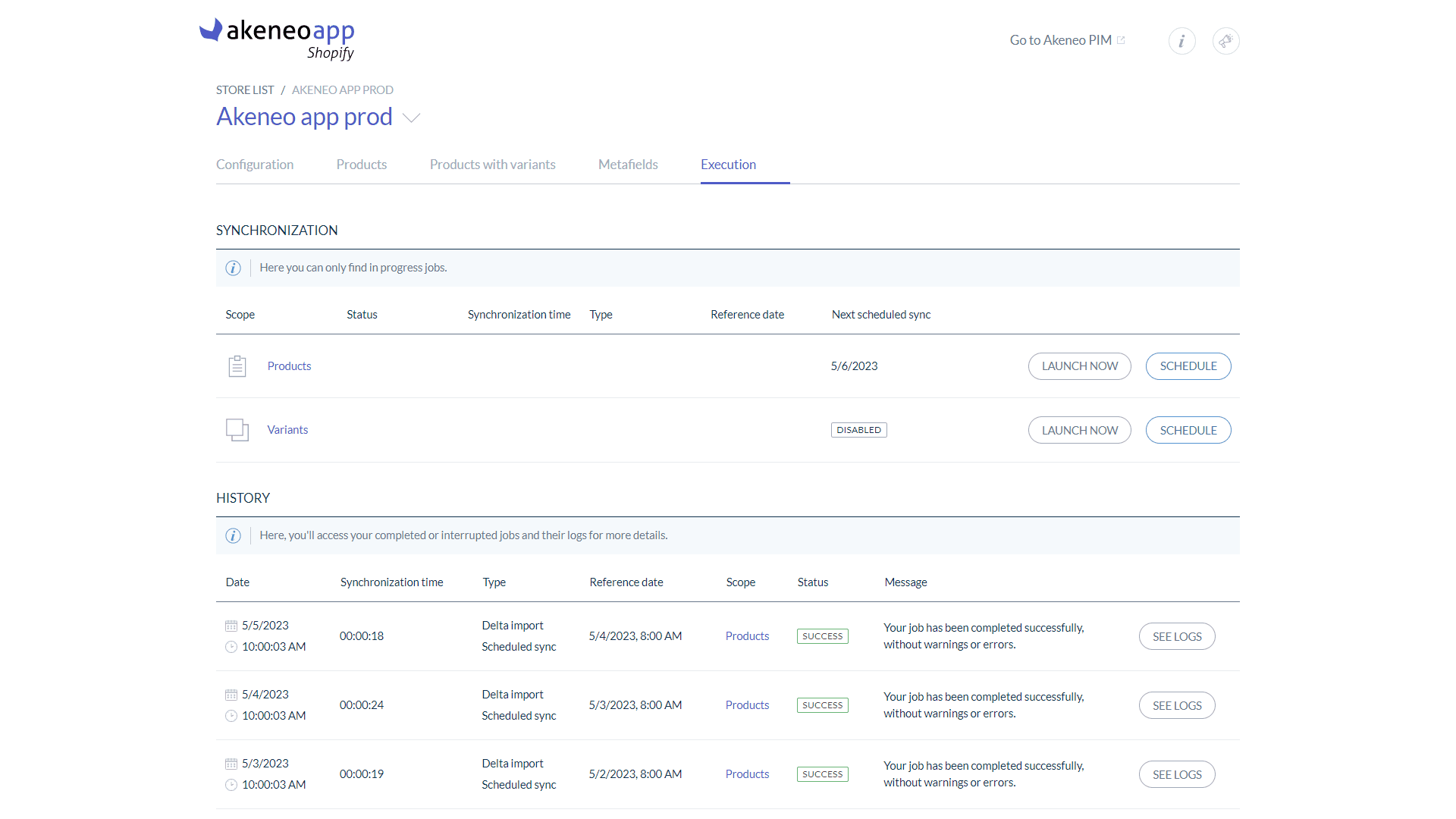Click the History Type column header
This screenshot has height=819, width=1456.
pyautogui.click(x=494, y=582)
